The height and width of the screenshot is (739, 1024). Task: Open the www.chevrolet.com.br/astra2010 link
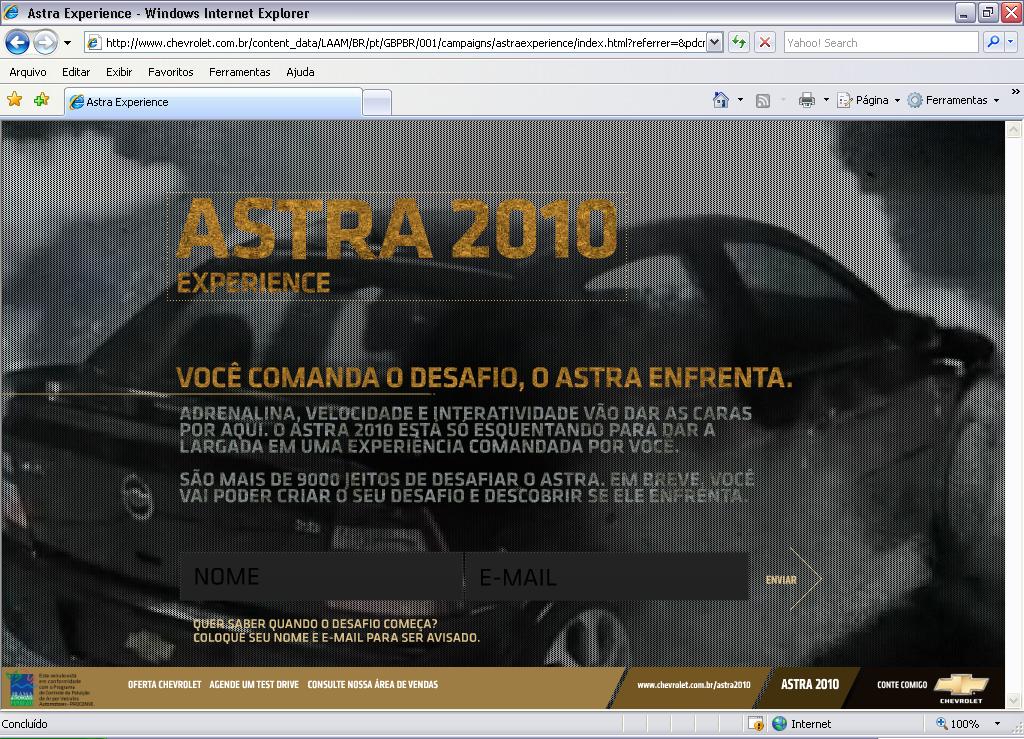pos(694,685)
